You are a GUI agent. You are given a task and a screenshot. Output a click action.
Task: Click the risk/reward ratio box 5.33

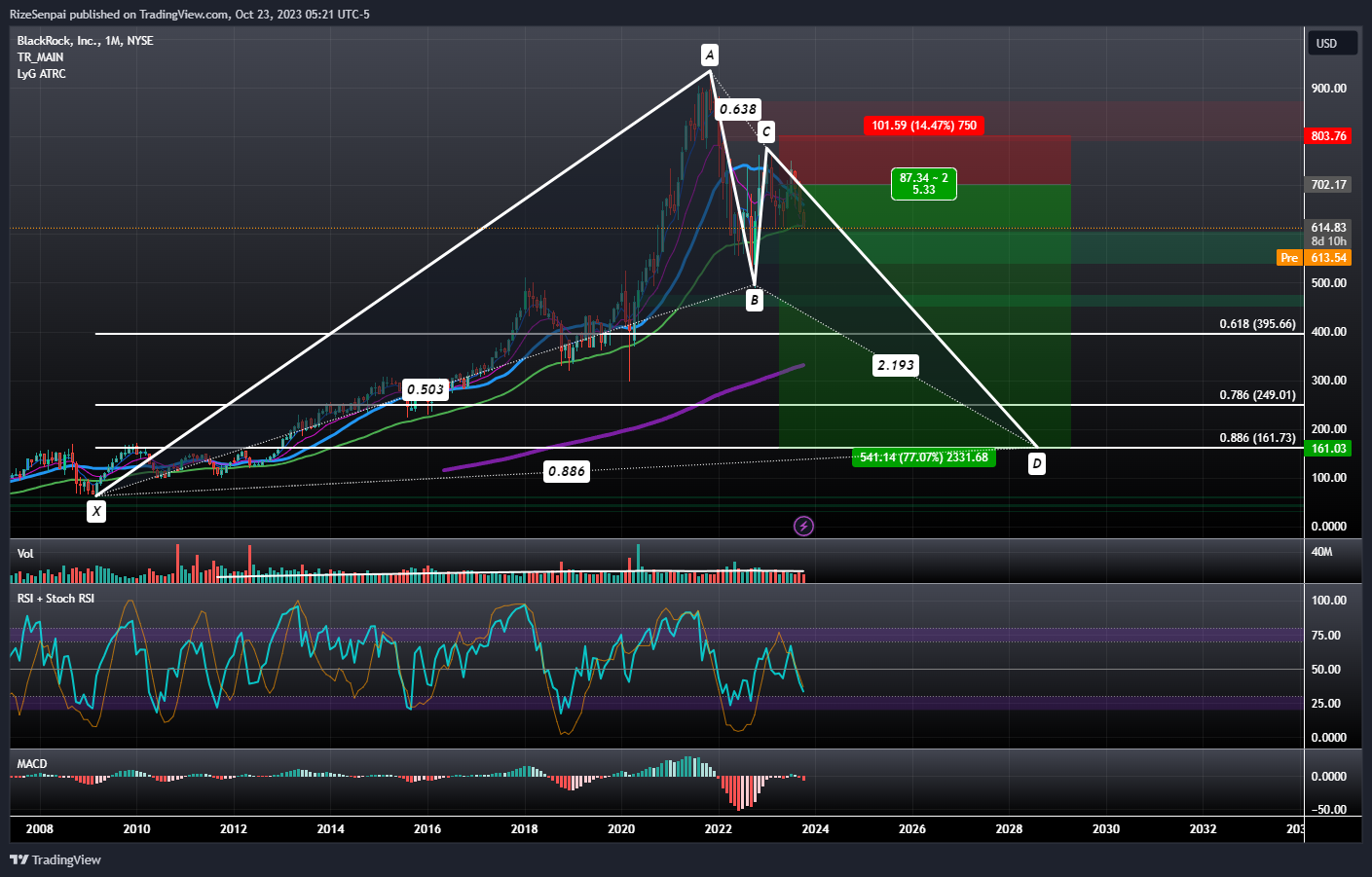(924, 184)
